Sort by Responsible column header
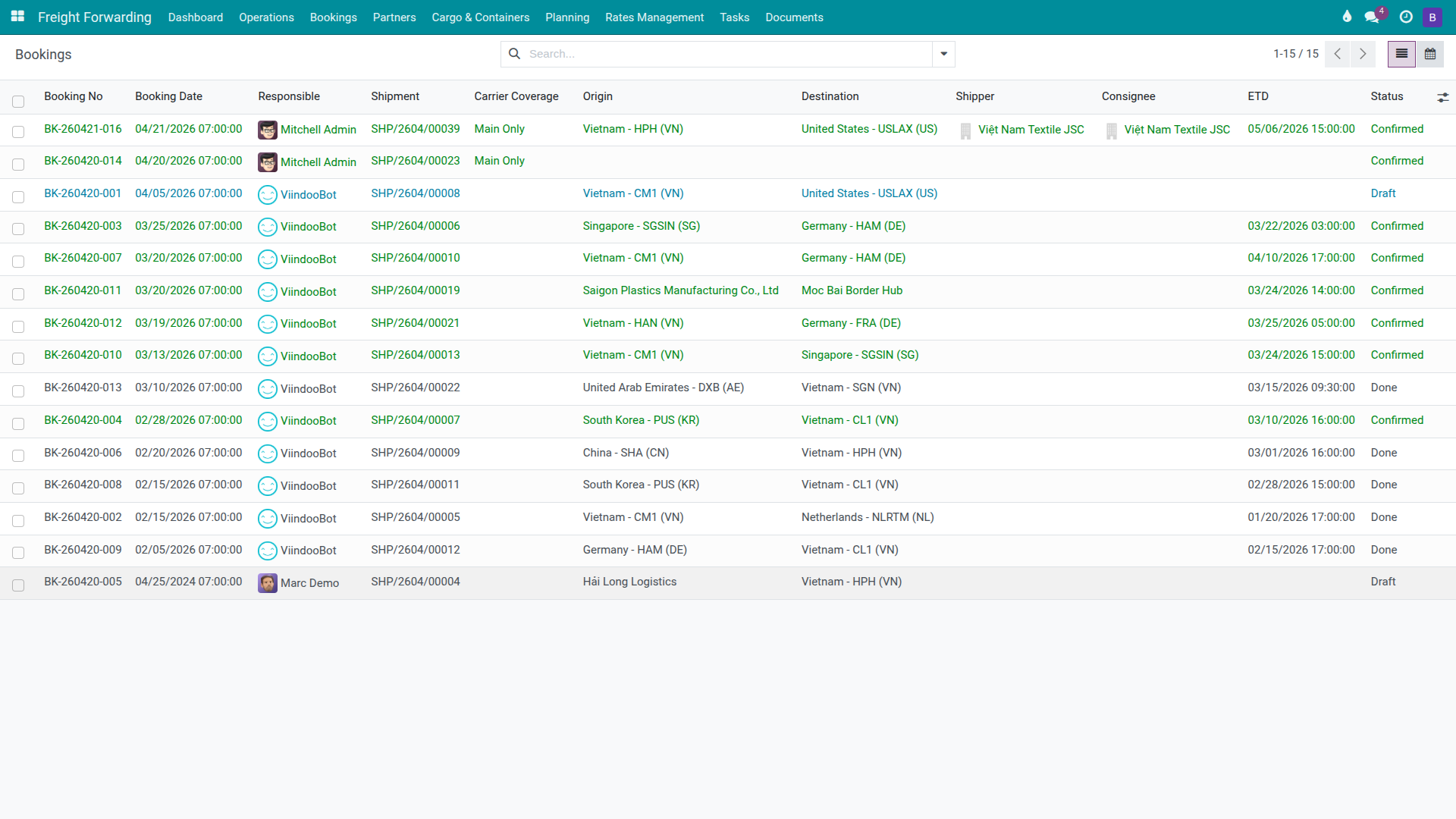1456x819 pixels. 289,96
